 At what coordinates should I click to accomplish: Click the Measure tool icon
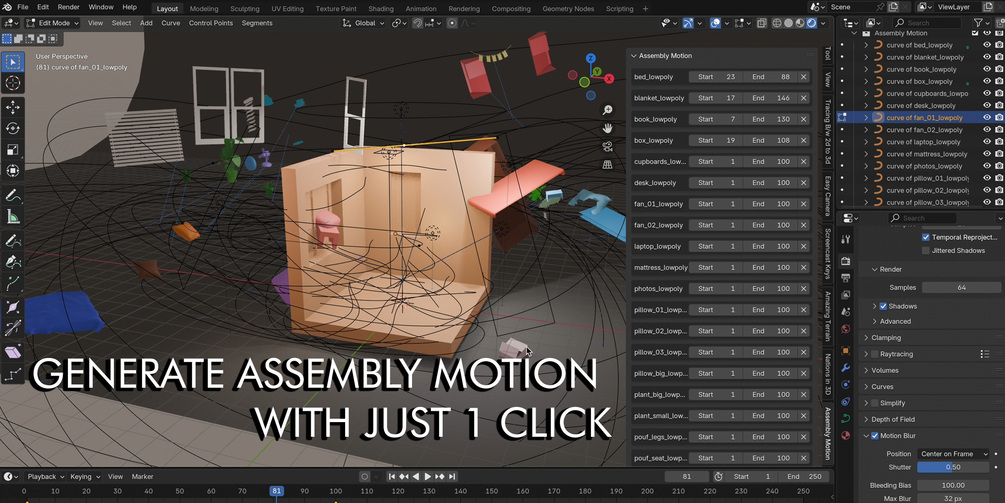point(13,217)
